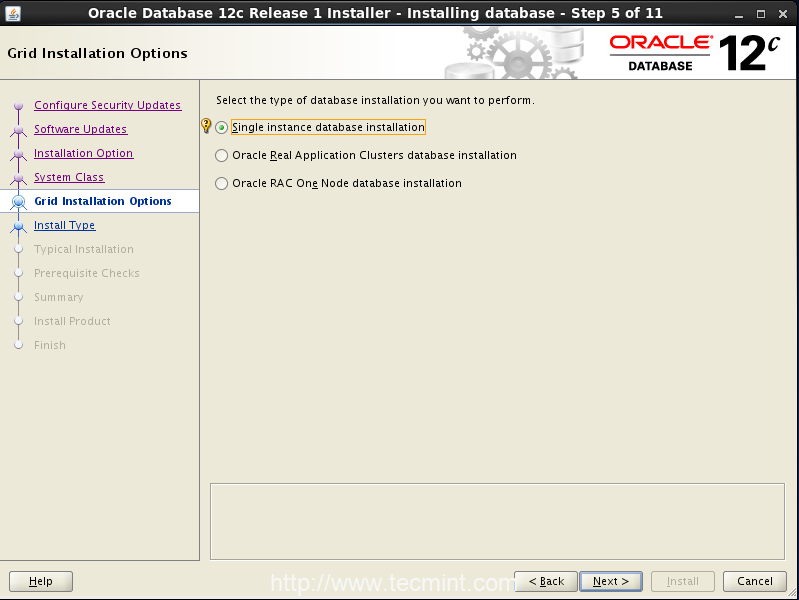This screenshot has height=600, width=799.
Task: Cancel the installation
Action: [x=755, y=581]
